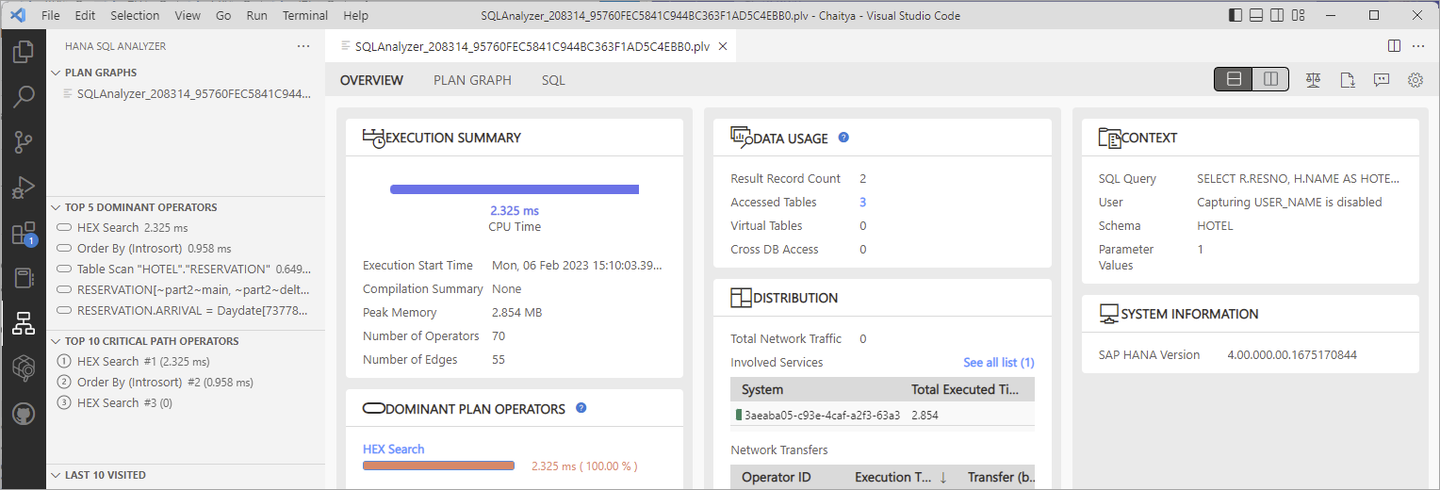This screenshot has width=1440, height=490.
Task: Switch to side-by-side columns layout toggle
Action: click(x=1270, y=80)
